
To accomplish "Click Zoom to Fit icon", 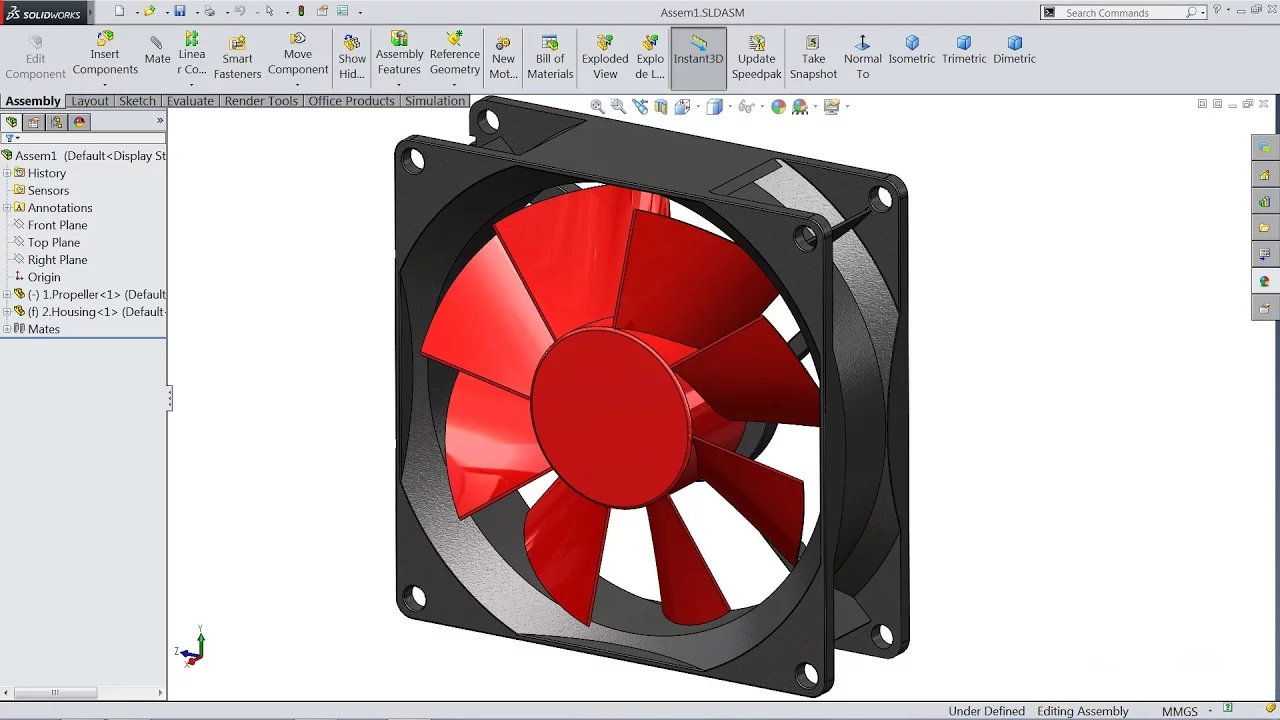I will [597, 106].
